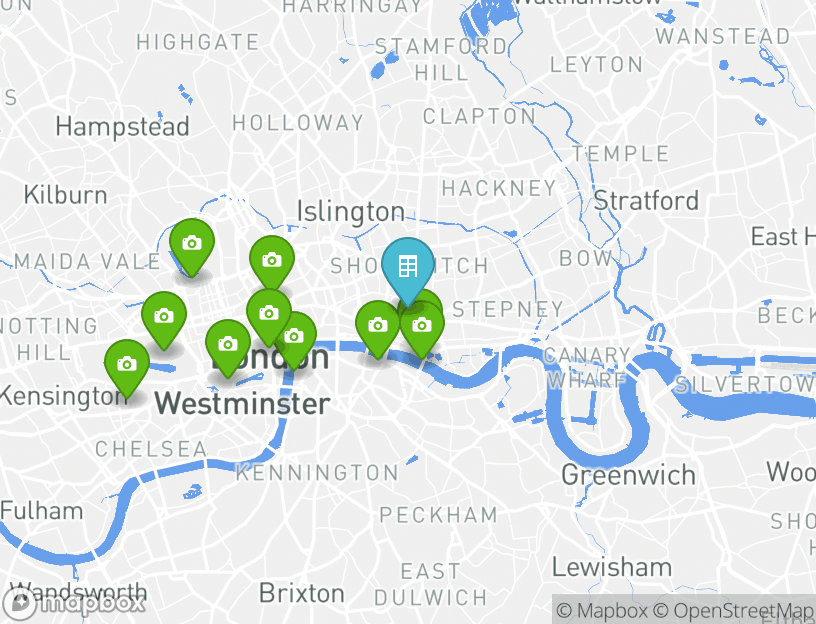
Task: Open the © Mapbox attribution link
Action: (x=602, y=610)
